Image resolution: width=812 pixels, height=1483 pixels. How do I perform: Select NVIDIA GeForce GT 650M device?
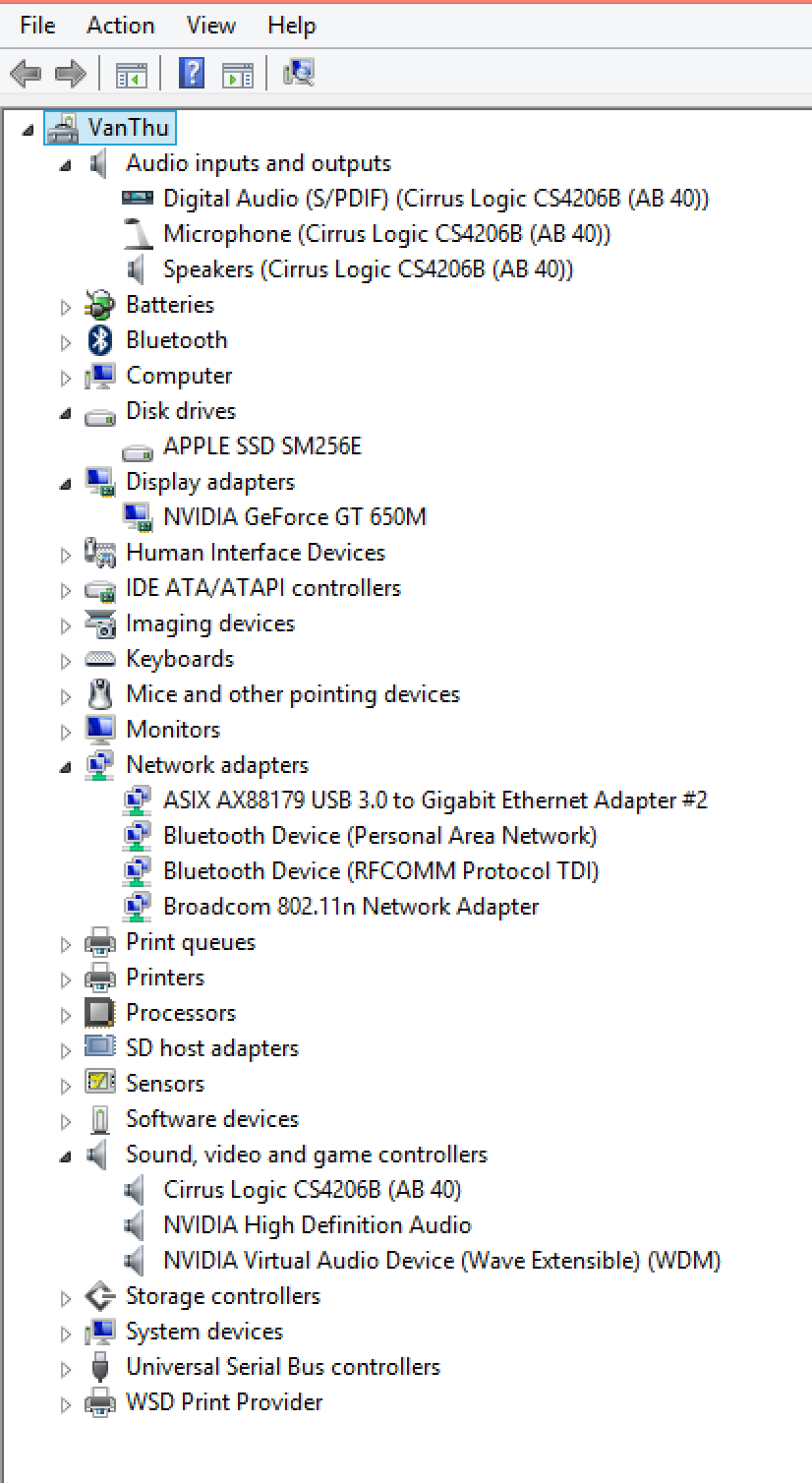click(x=294, y=517)
